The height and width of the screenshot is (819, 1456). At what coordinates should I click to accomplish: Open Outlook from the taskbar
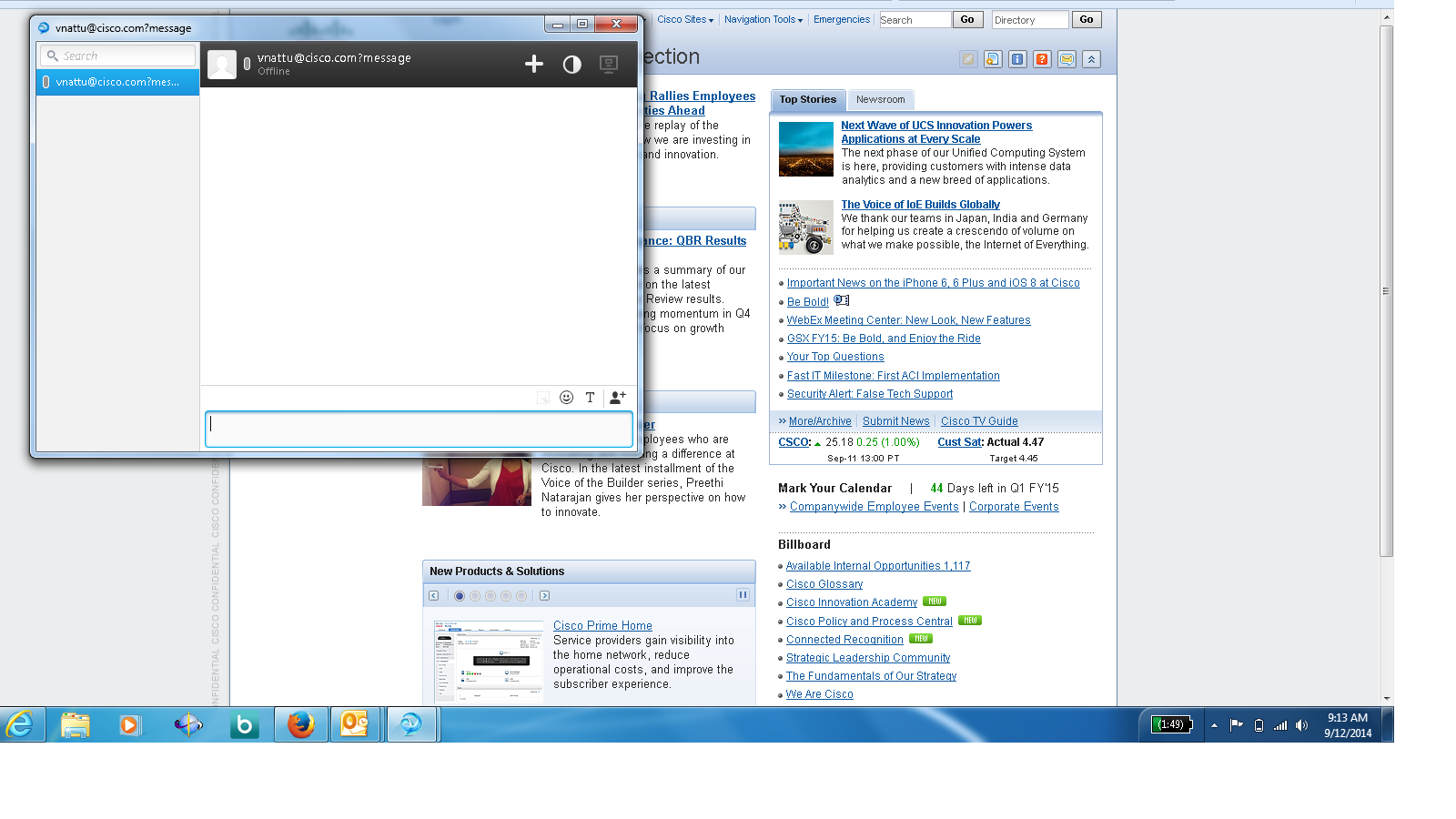[x=355, y=725]
